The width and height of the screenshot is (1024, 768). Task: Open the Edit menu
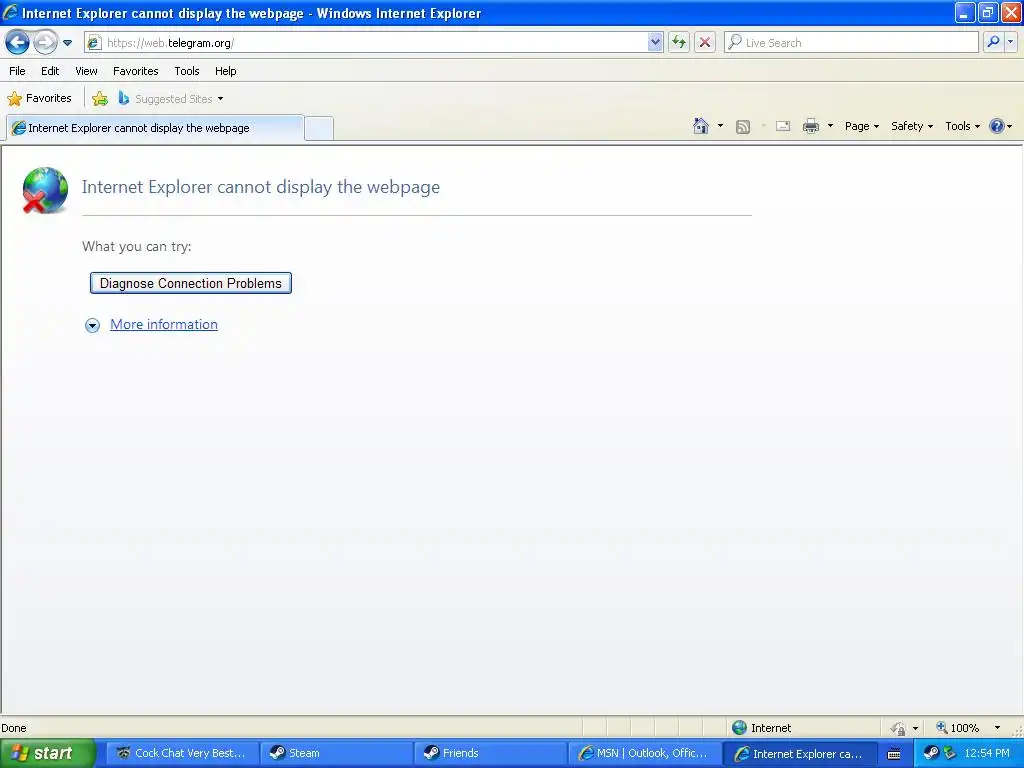pos(50,71)
